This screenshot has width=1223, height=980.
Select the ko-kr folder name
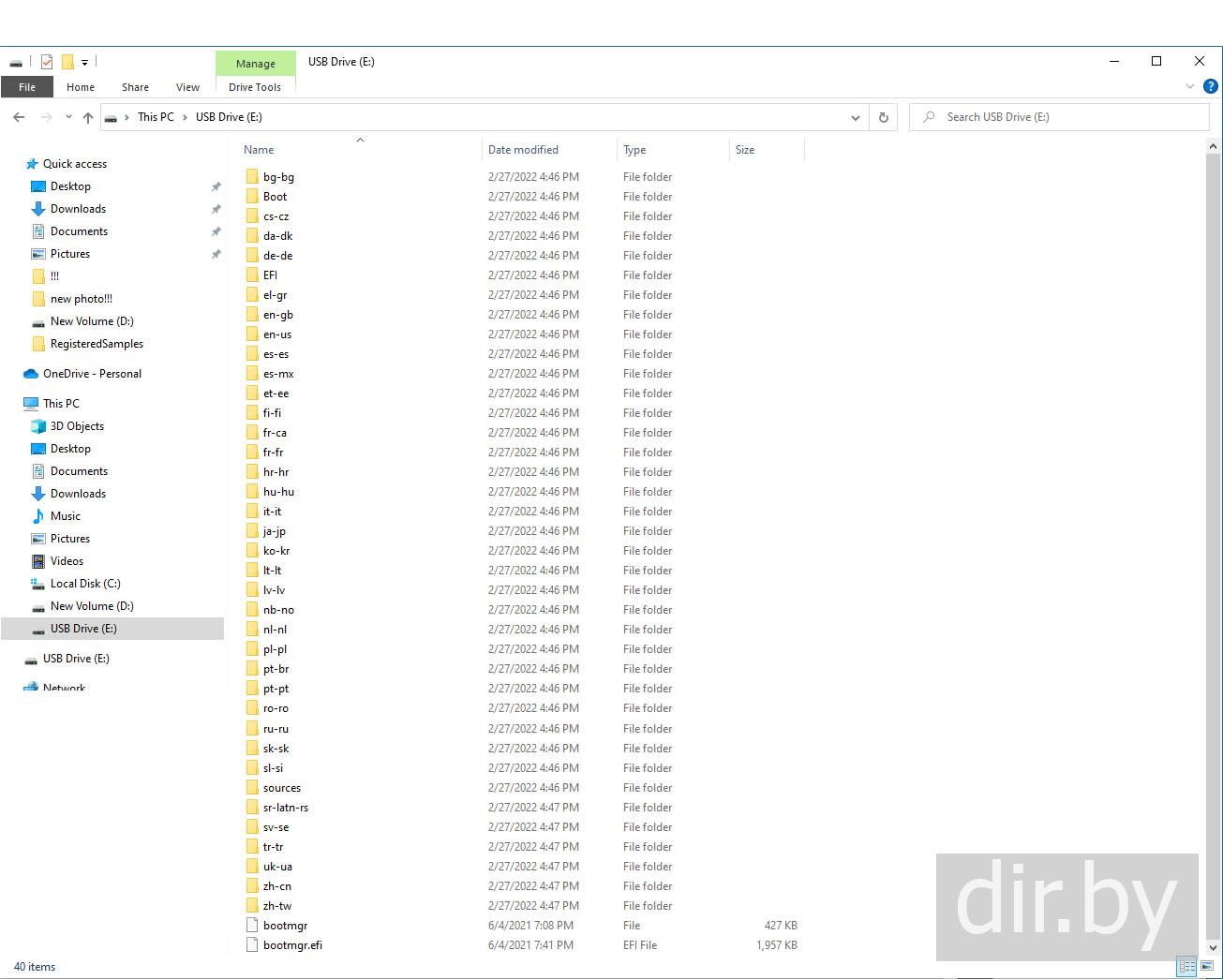(x=276, y=551)
